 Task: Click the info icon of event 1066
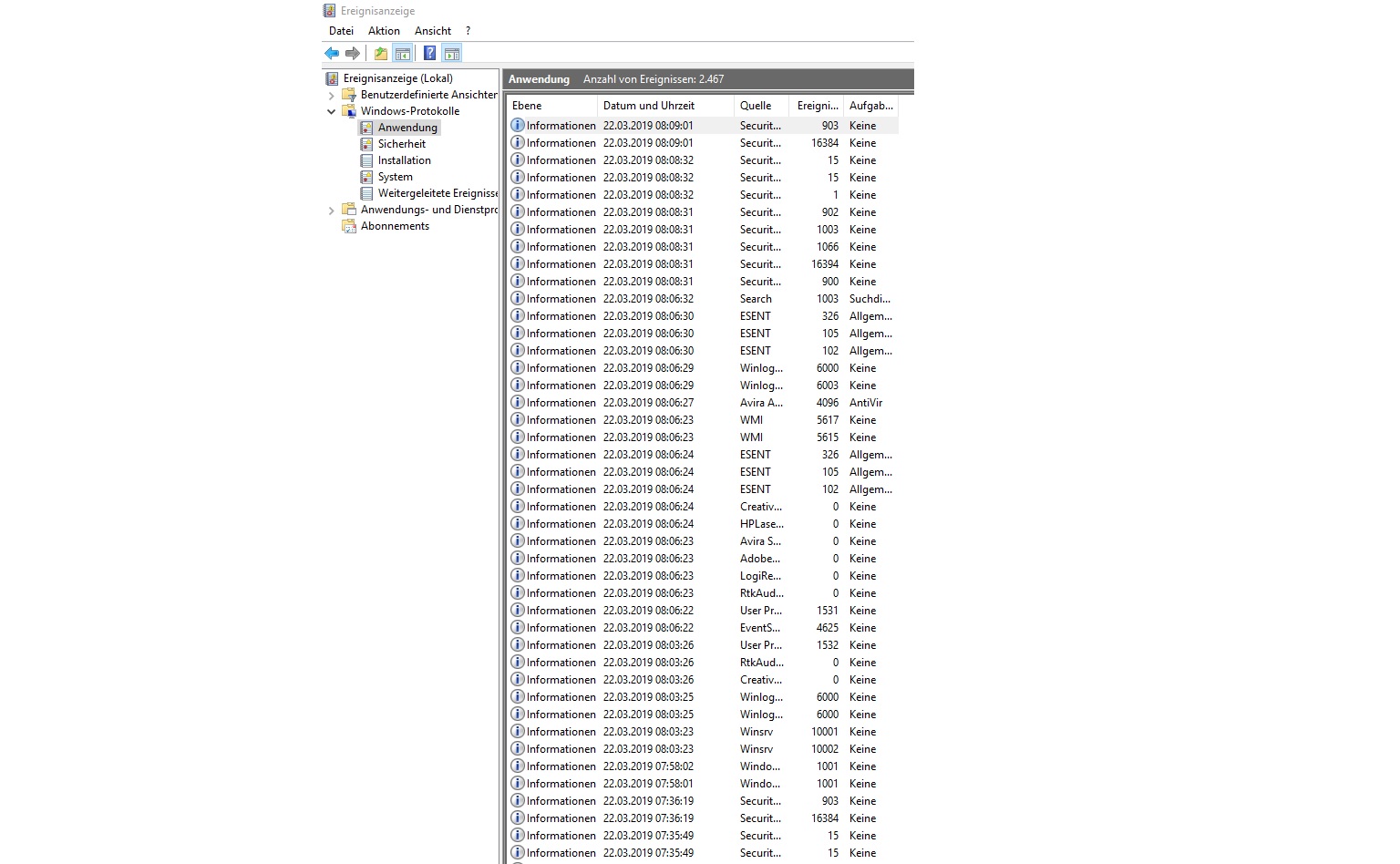(x=518, y=246)
